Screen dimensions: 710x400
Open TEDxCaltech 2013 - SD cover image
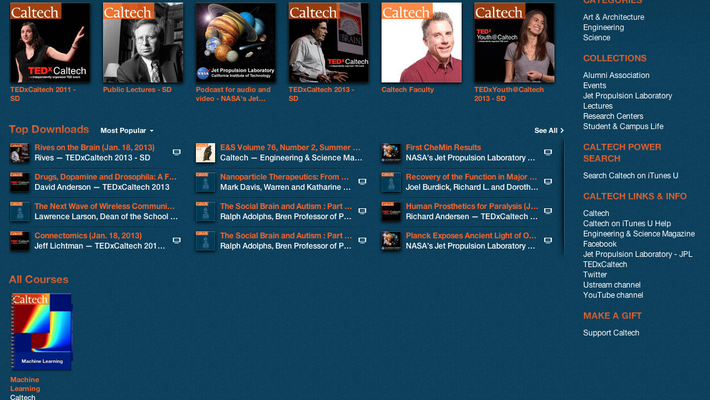click(x=328, y=42)
